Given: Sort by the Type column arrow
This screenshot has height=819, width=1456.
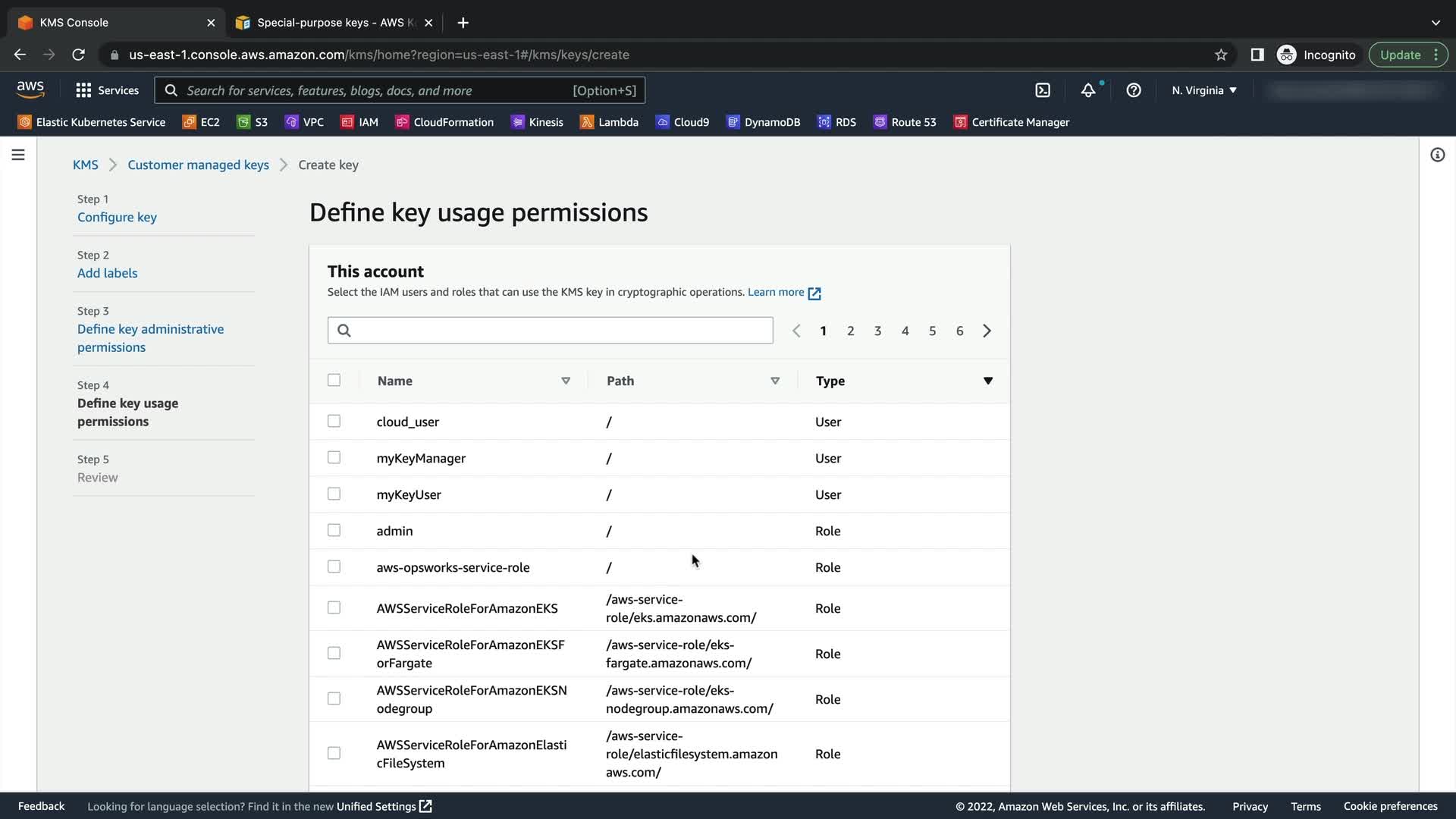Looking at the screenshot, I should pyautogui.click(x=987, y=381).
